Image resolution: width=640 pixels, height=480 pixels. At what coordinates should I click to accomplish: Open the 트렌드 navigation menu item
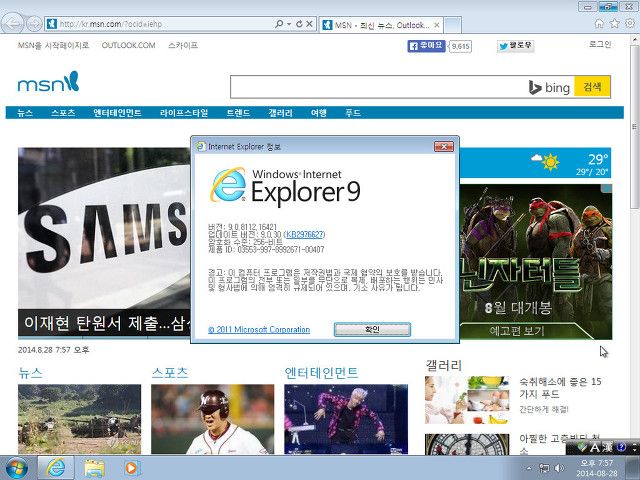pos(238,113)
